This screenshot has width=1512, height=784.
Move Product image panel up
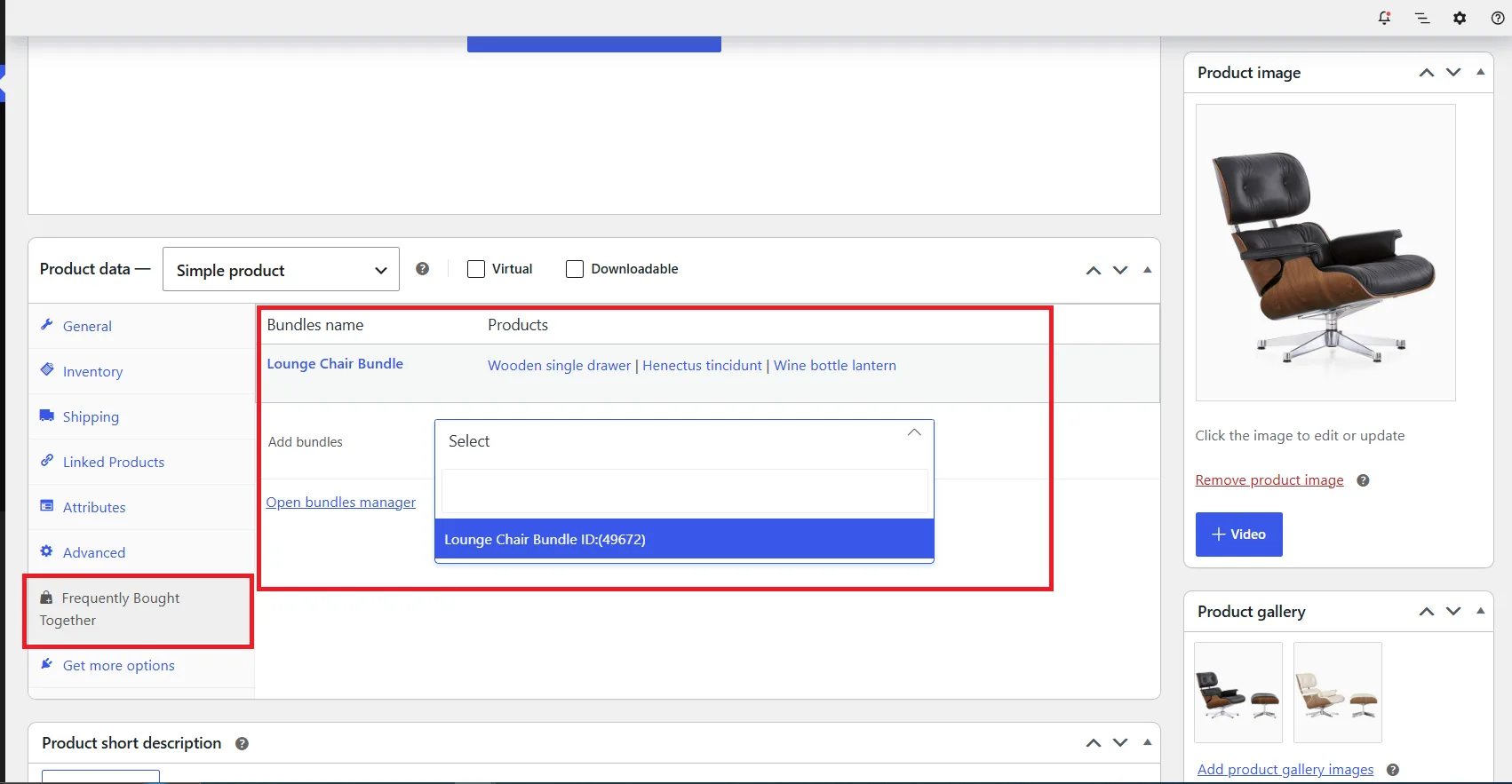coord(1427,73)
